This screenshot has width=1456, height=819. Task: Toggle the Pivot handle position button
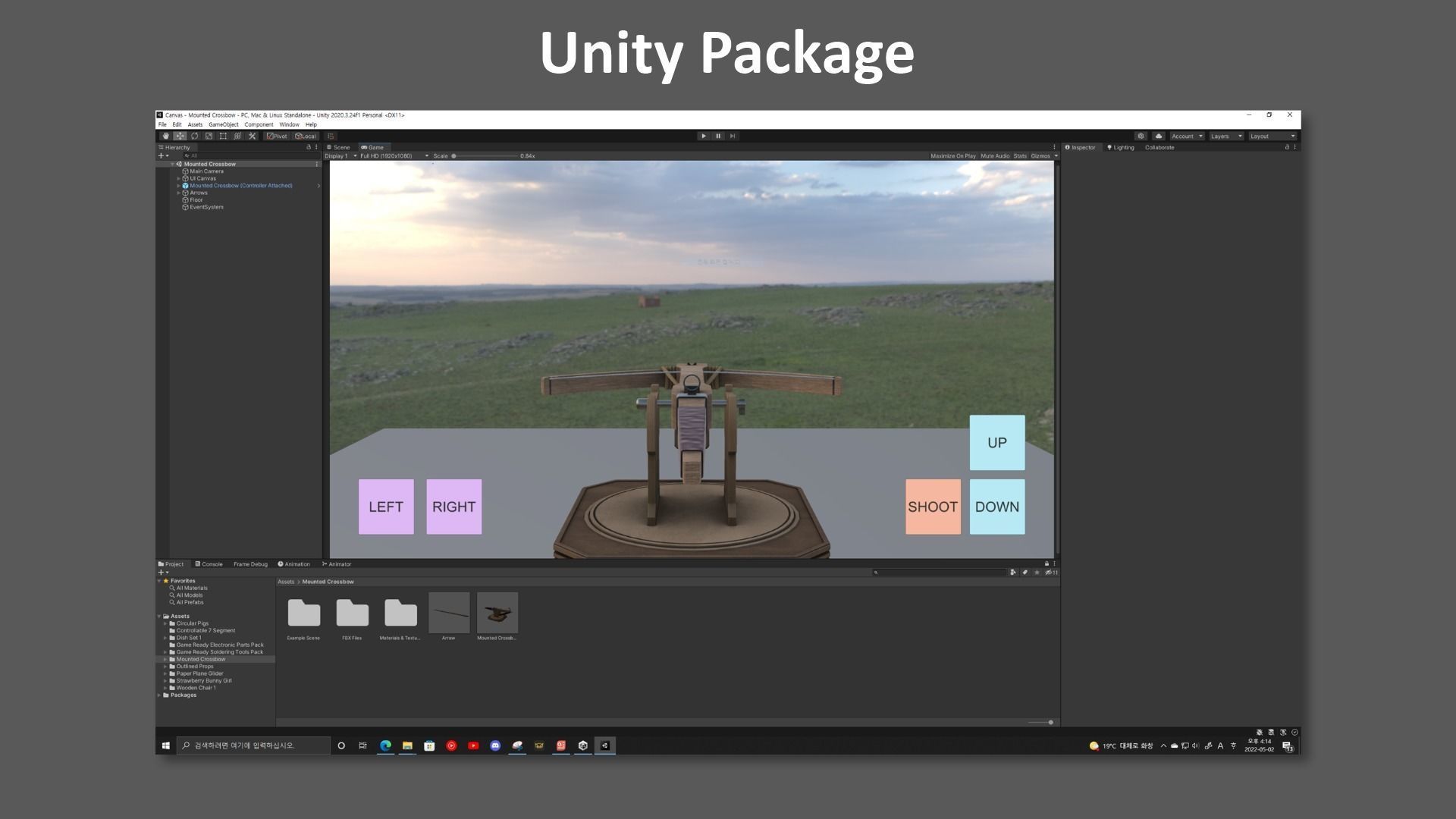click(277, 136)
